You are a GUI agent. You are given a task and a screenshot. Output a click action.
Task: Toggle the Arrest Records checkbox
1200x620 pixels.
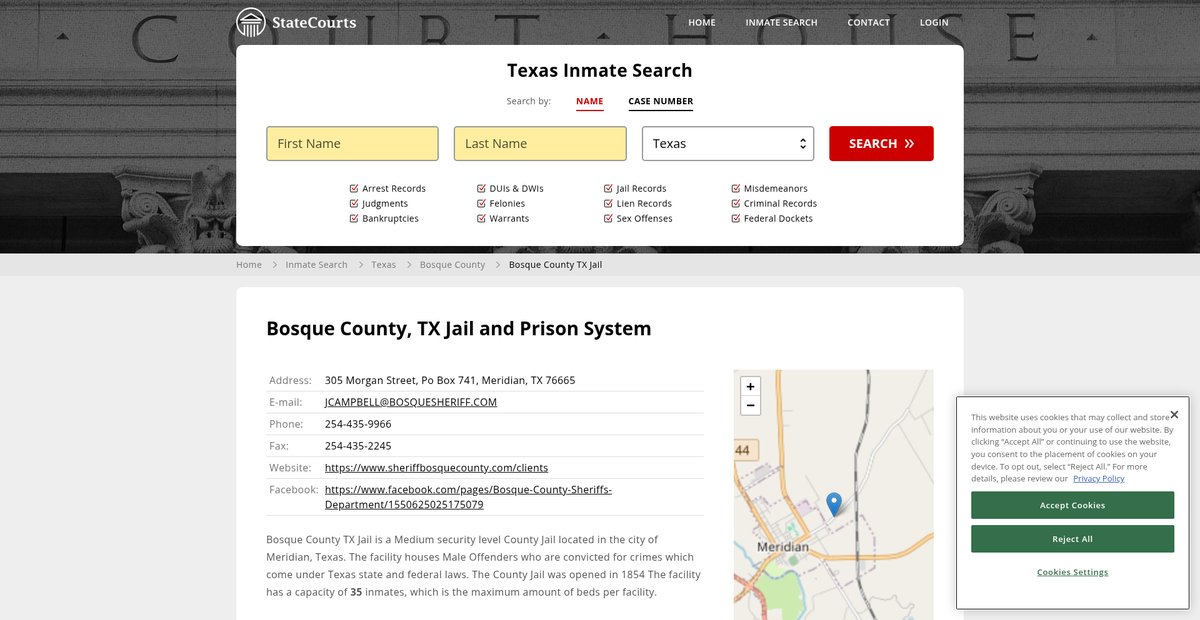click(354, 188)
